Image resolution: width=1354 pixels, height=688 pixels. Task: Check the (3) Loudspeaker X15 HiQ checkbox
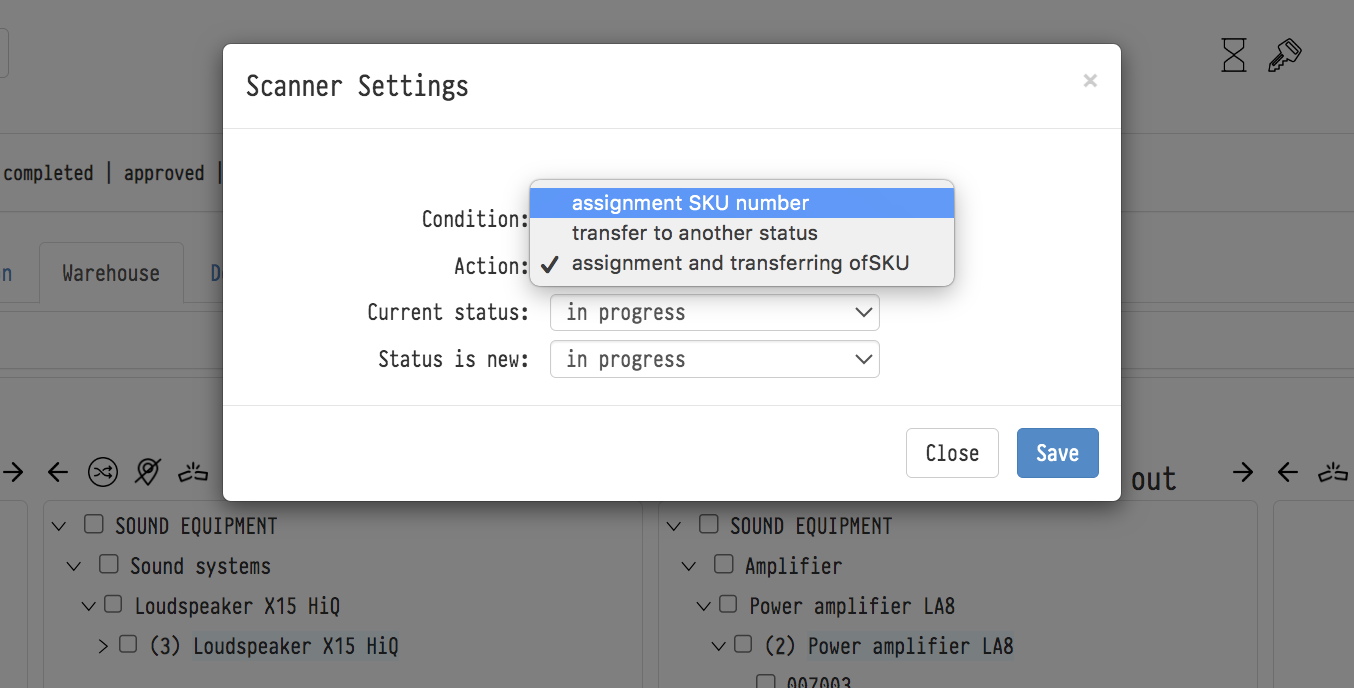coord(128,645)
